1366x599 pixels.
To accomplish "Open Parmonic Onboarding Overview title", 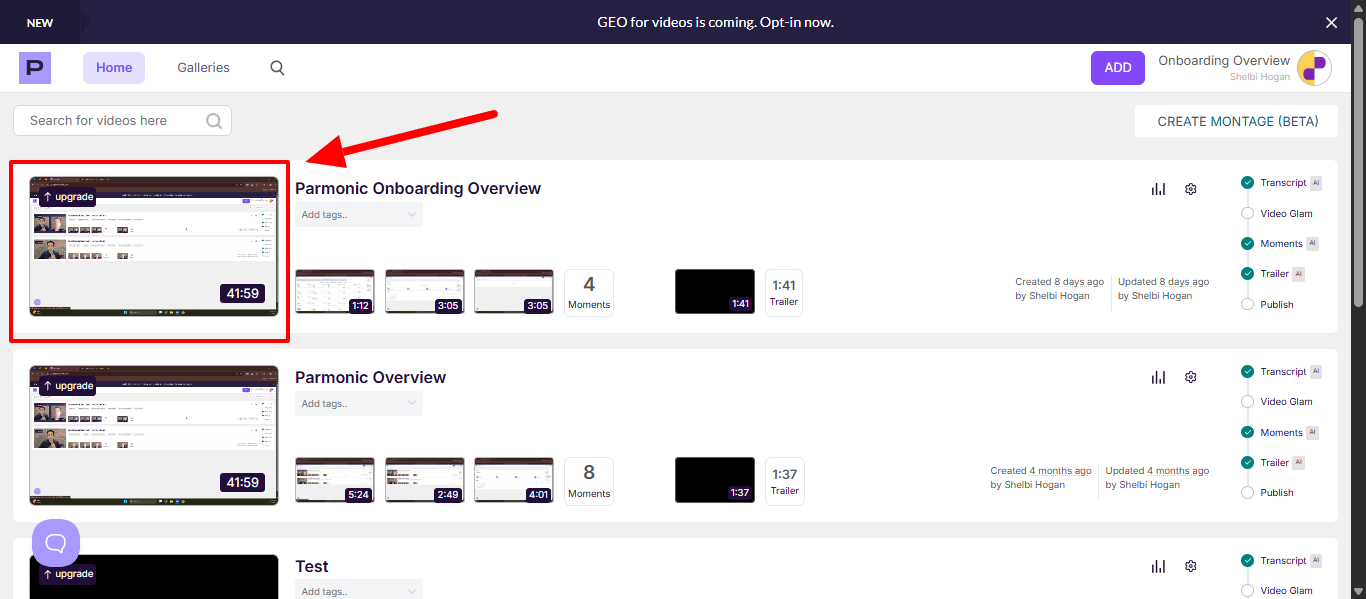I will point(418,189).
